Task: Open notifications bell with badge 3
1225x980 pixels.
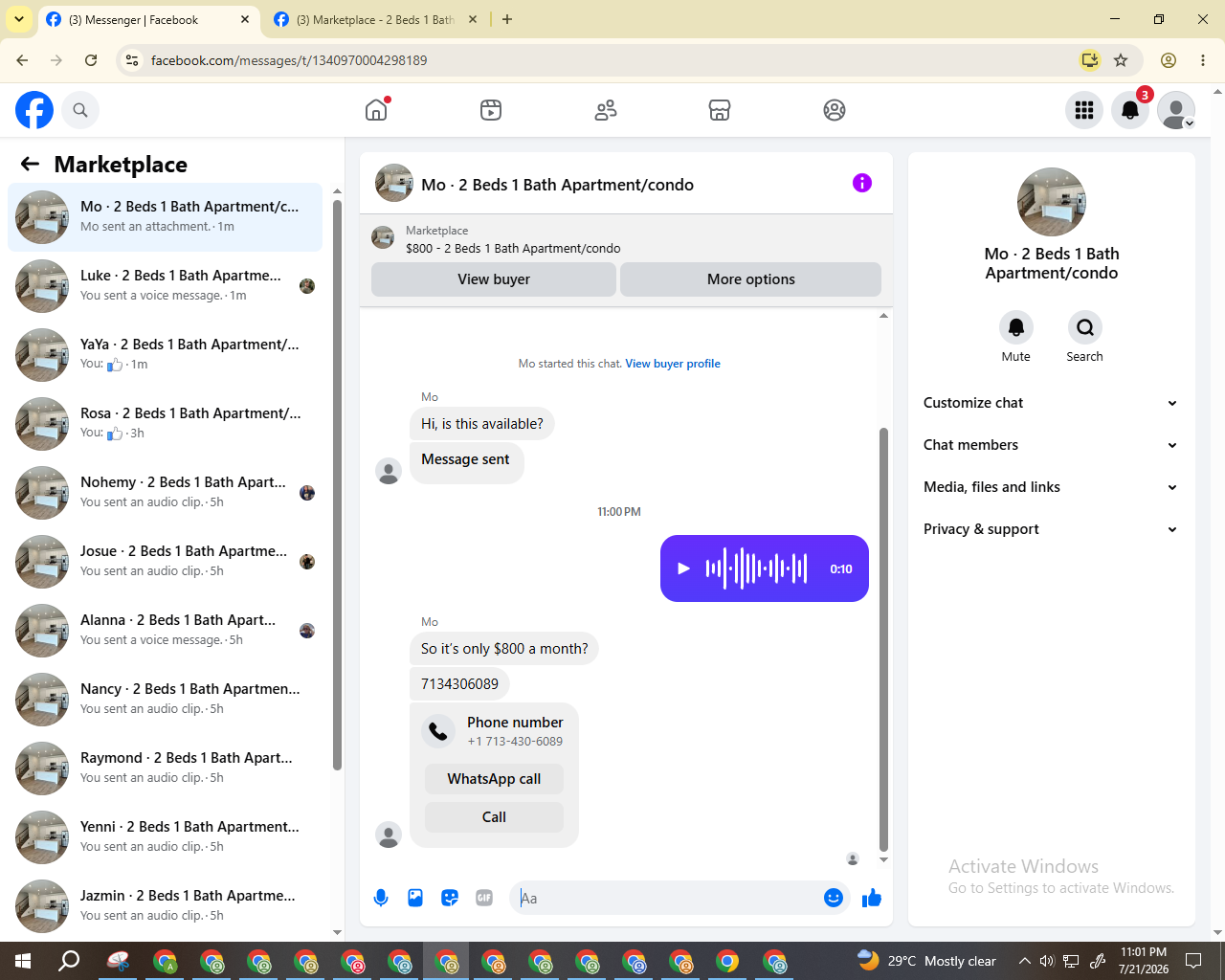Action: coord(1130,110)
